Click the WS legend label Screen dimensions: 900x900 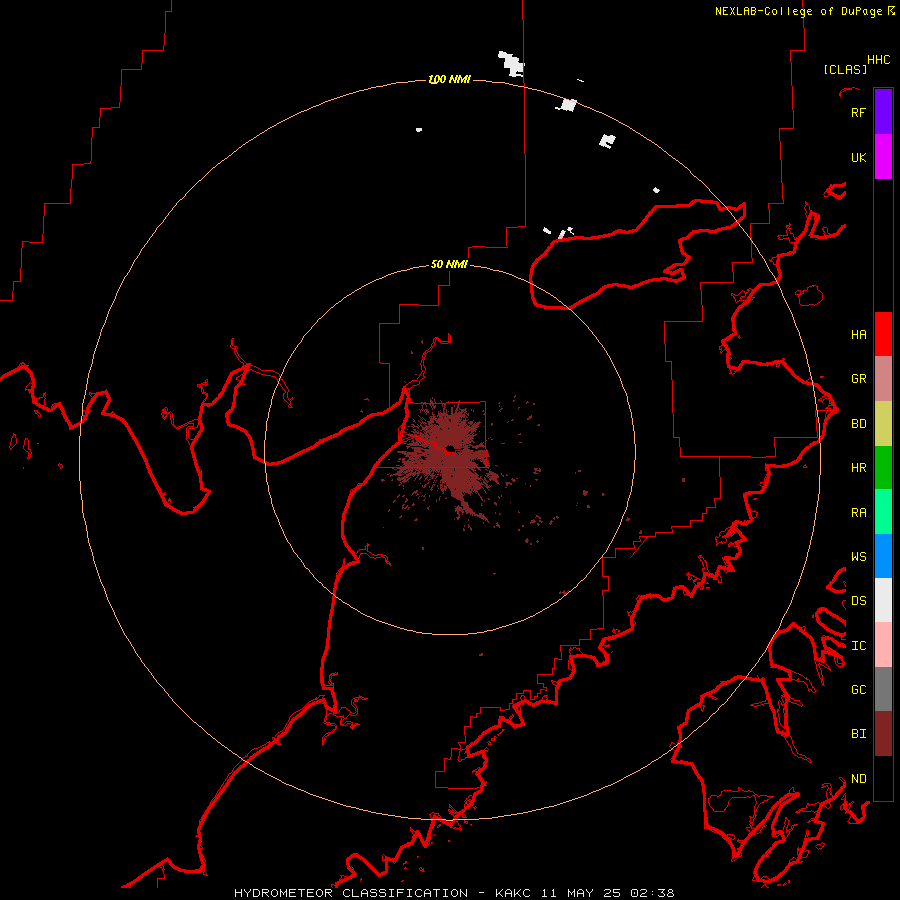(859, 557)
